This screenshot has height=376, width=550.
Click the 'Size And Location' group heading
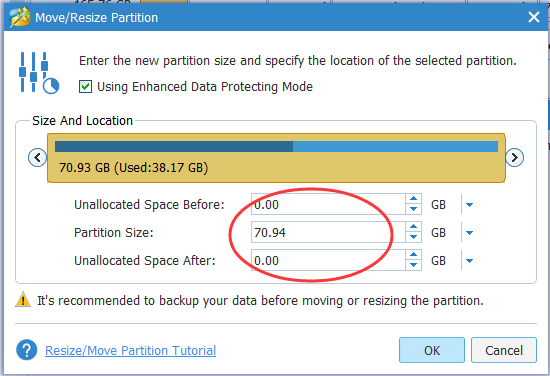pos(82,121)
